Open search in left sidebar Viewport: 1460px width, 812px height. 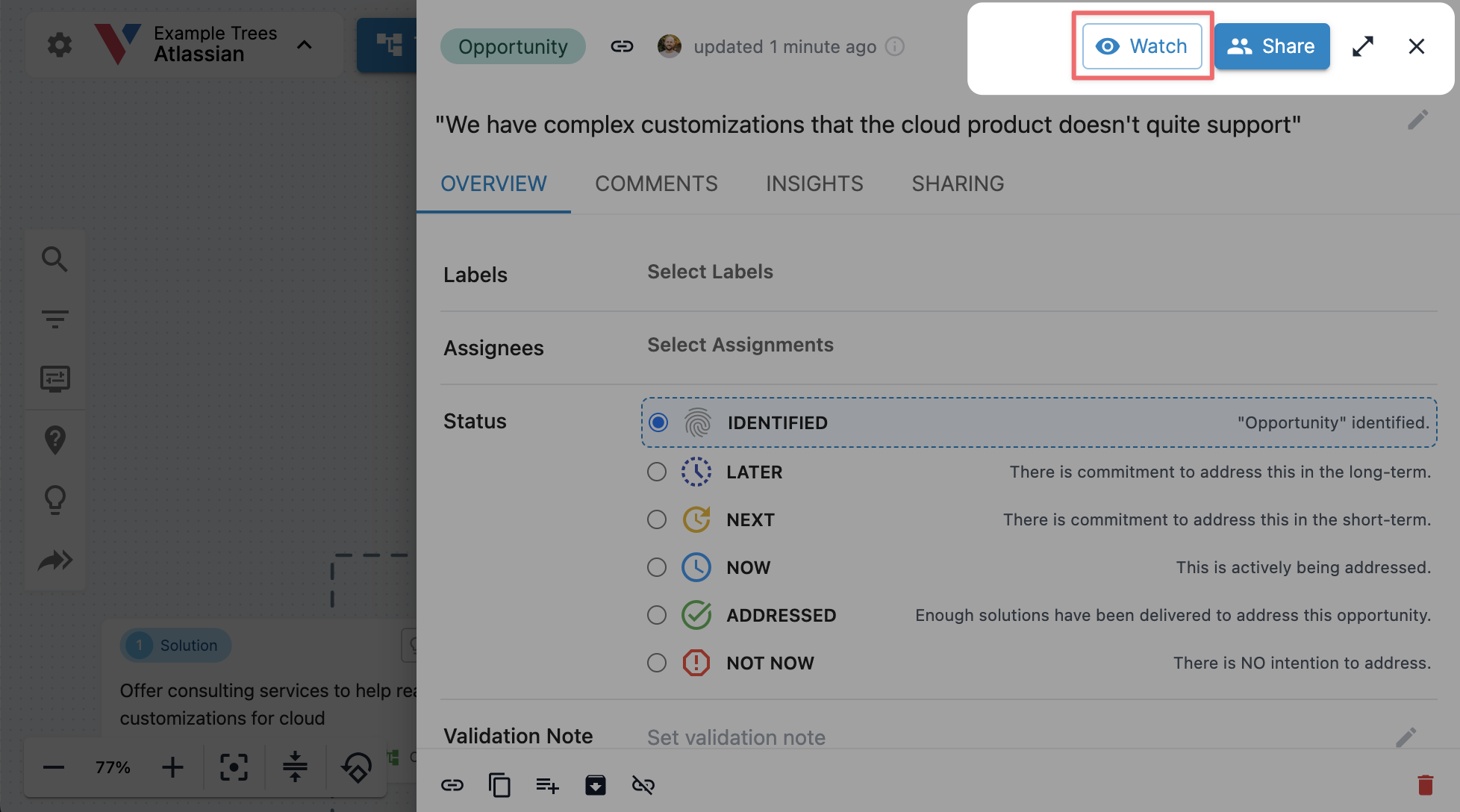pos(54,259)
